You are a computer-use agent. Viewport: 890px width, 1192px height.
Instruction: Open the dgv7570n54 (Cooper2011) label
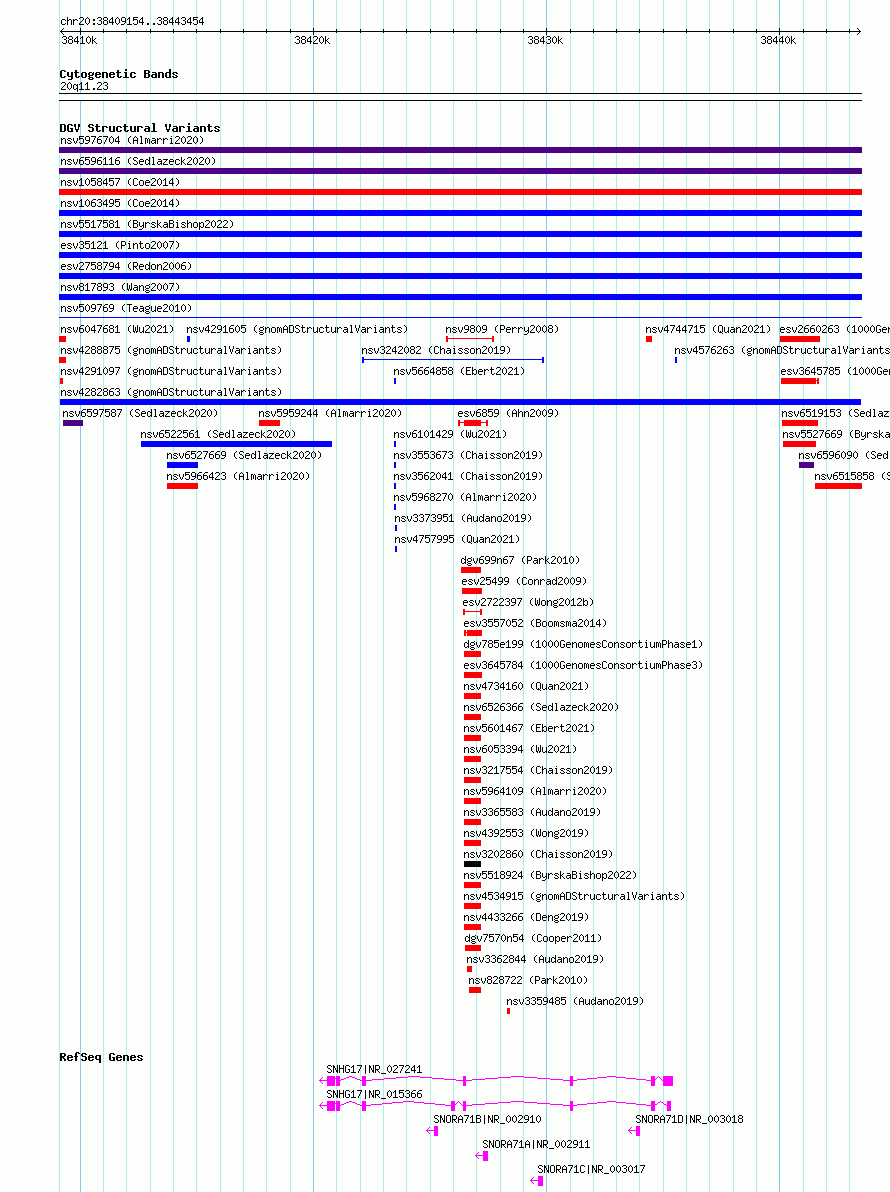(533, 939)
